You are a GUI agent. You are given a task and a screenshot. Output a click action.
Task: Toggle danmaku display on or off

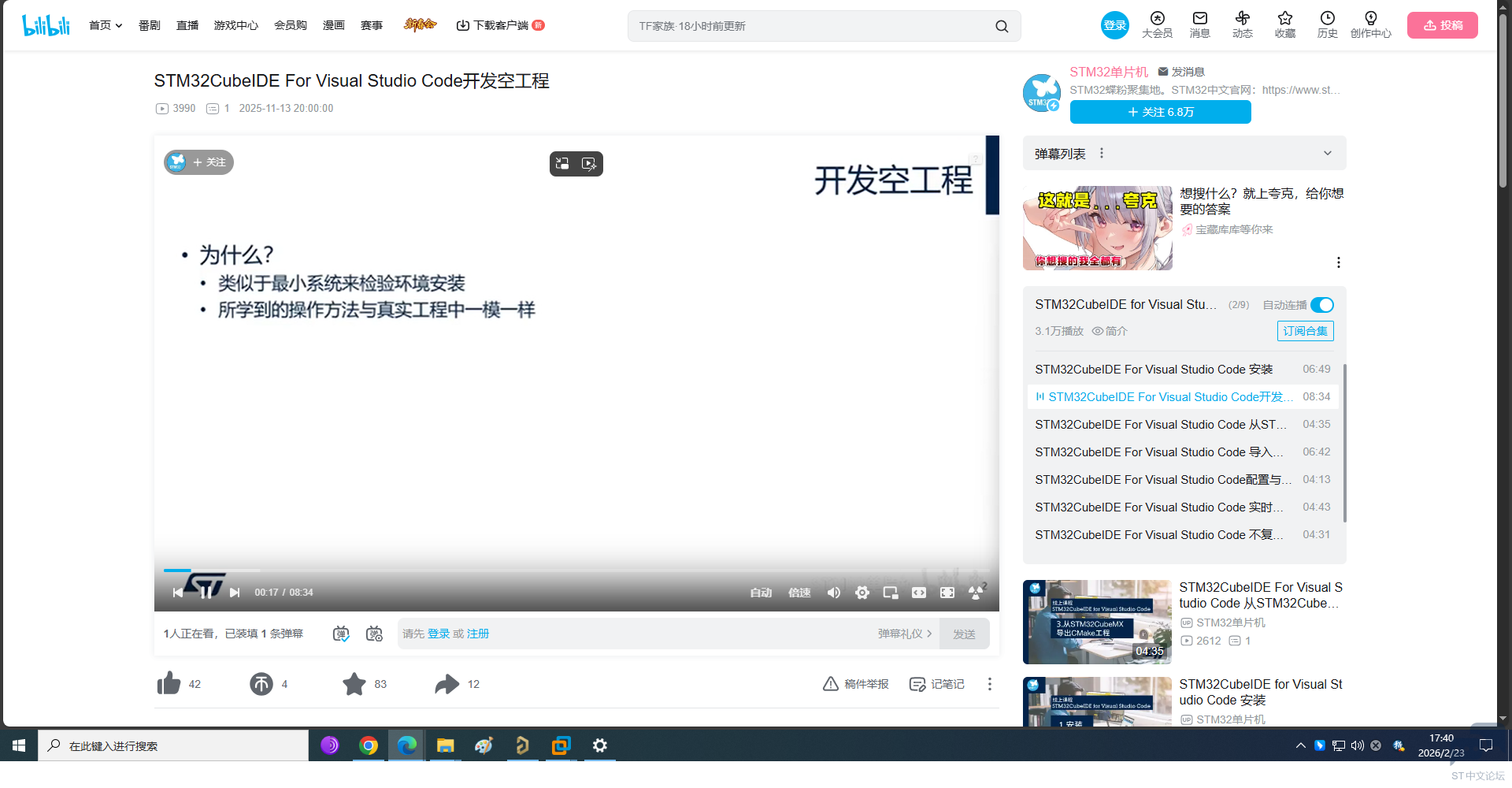pyautogui.click(x=341, y=634)
